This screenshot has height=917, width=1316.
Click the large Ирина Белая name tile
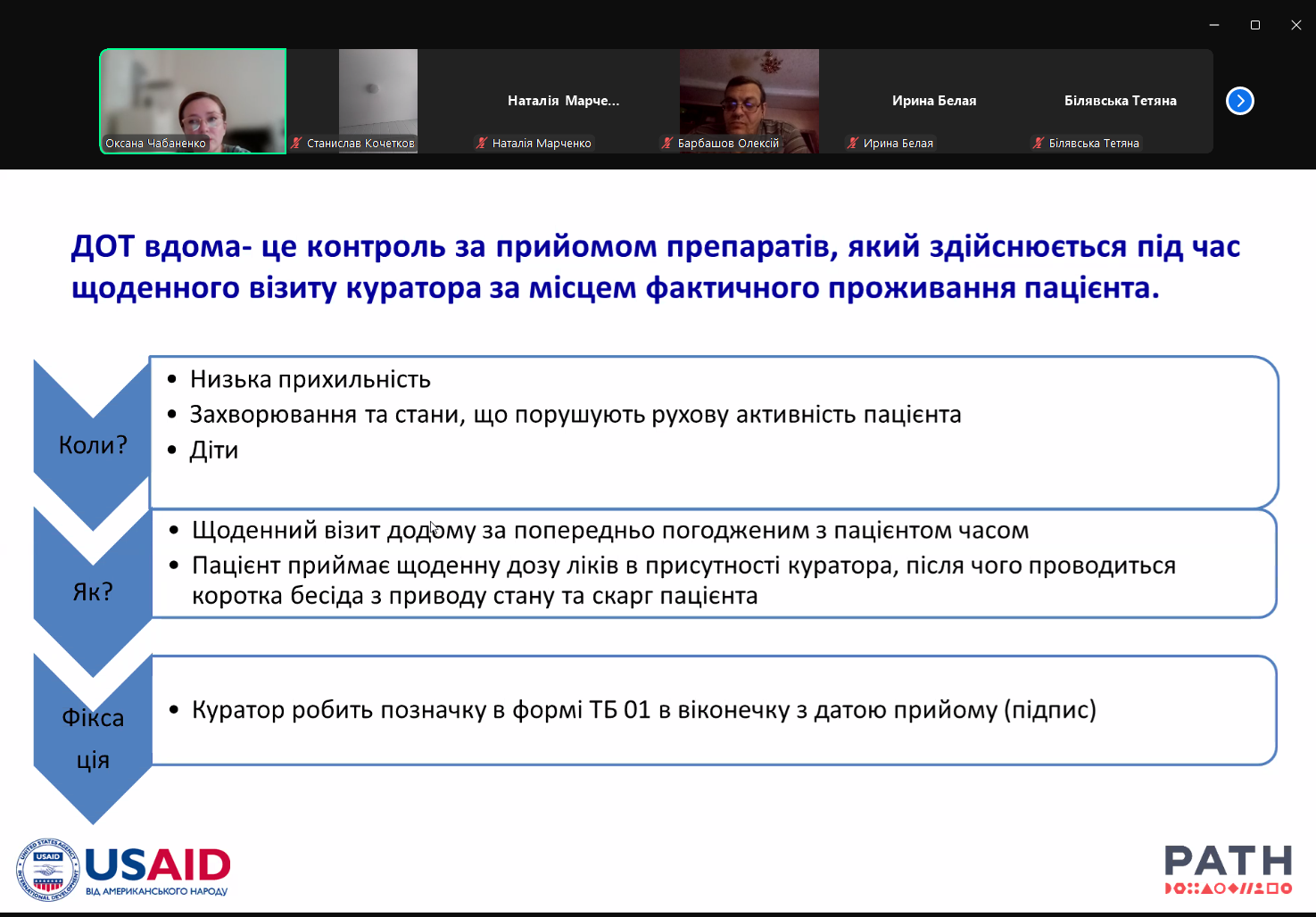(x=934, y=101)
